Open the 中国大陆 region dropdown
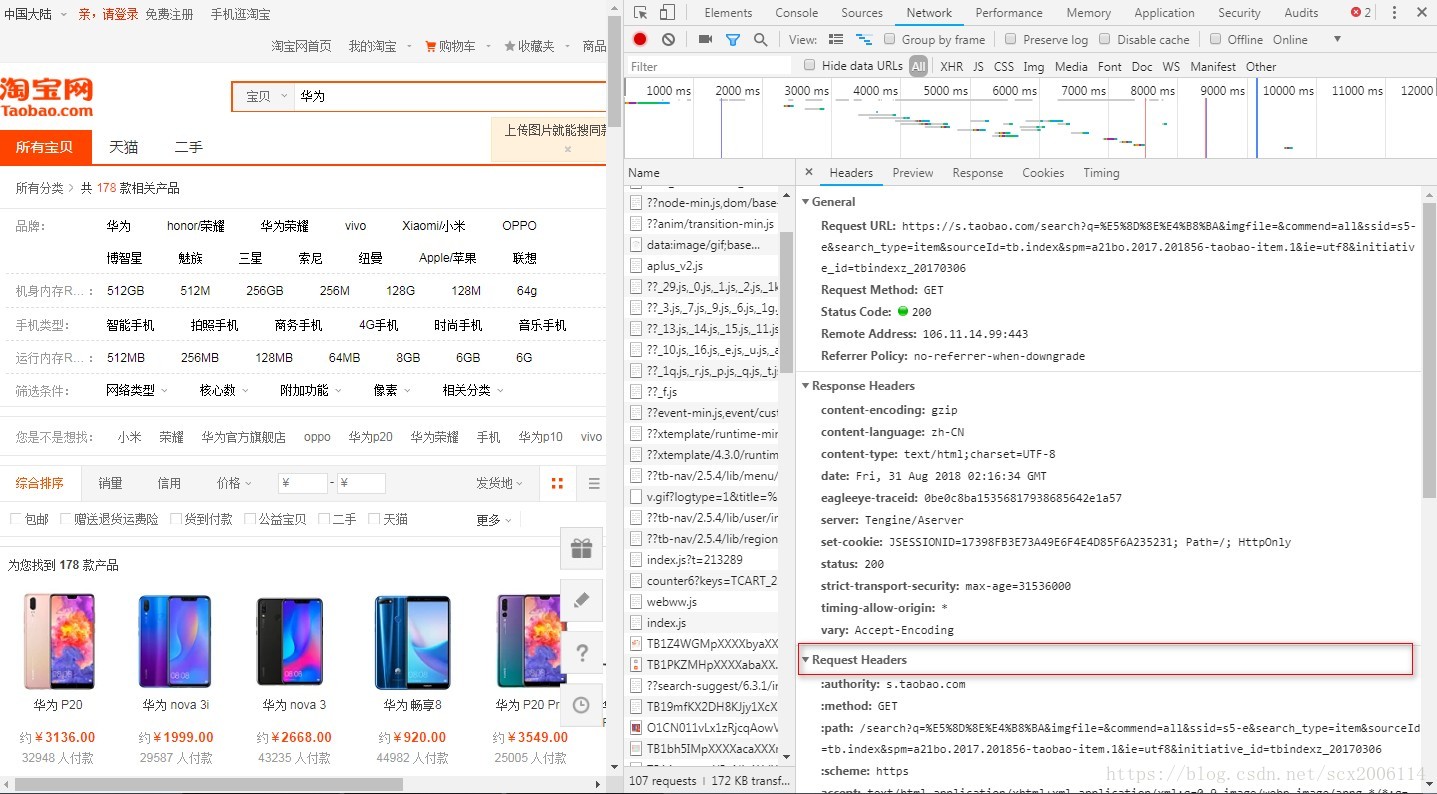1437x794 pixels. coord(35,15)
